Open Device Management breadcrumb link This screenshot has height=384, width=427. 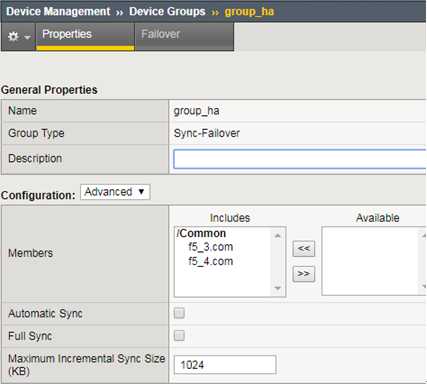(x=58, y=11)
